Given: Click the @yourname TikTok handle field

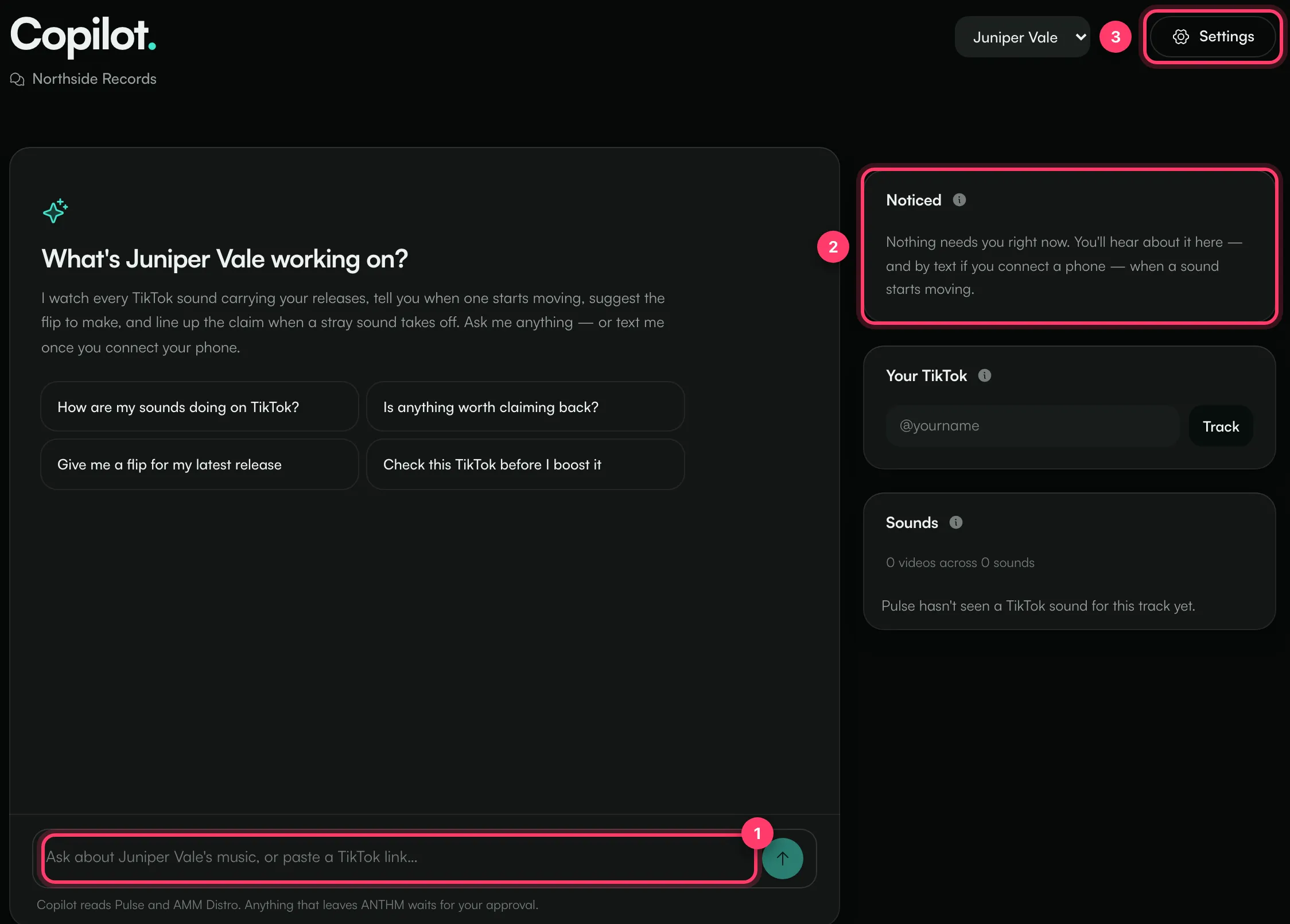Looking at the screenshot, I should click(x=1033, y=426).
